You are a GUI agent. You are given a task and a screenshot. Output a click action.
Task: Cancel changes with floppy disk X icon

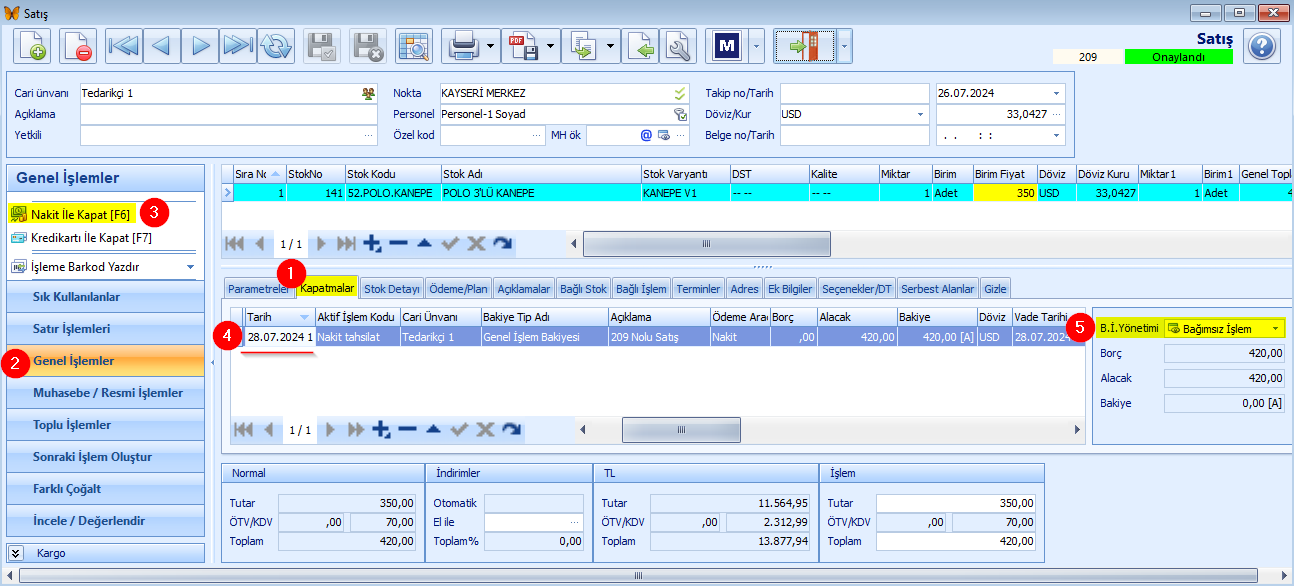pos(368,46)
